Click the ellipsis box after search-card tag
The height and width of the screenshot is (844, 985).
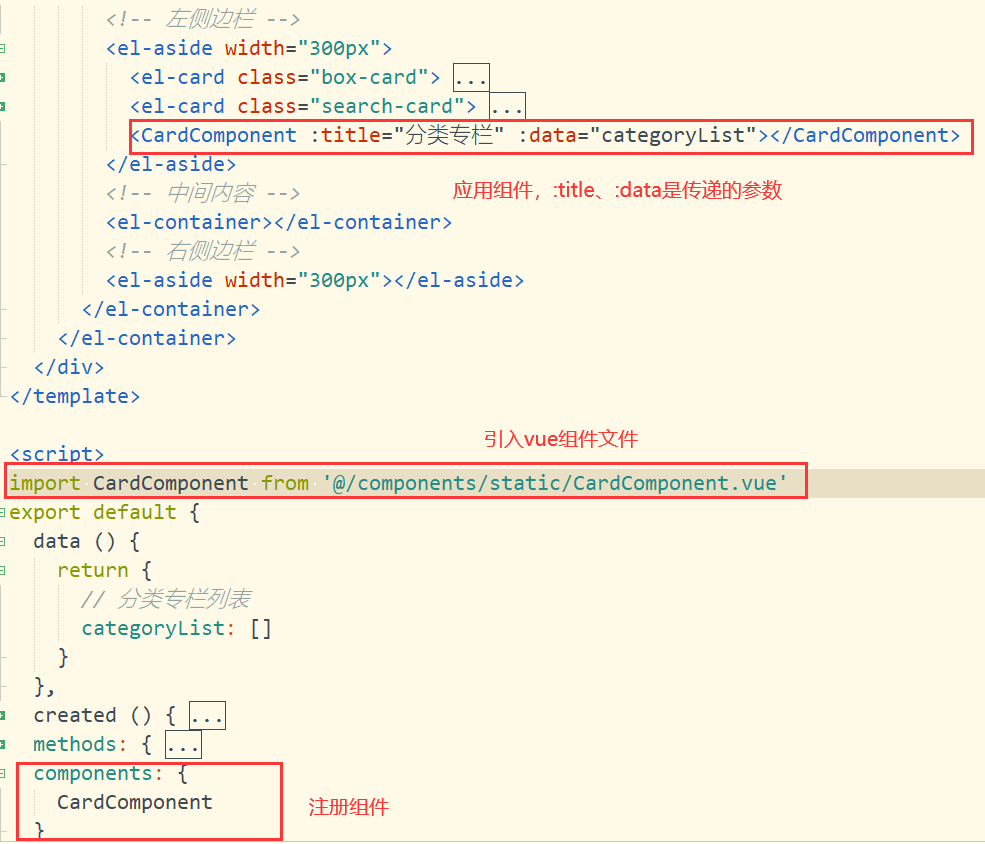[506, 107]
